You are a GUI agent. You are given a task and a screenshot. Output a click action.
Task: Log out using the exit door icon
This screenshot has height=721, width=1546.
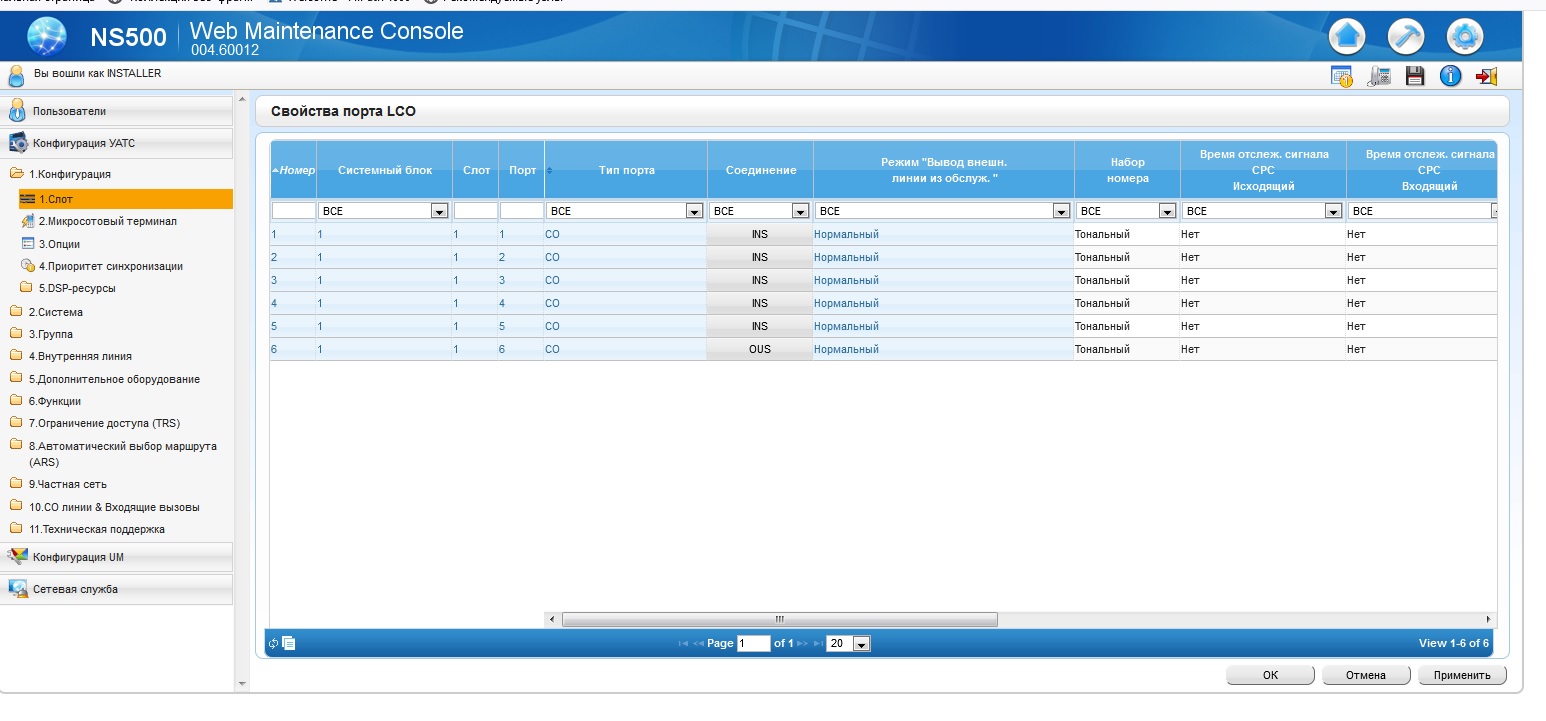pos(1487,76)
